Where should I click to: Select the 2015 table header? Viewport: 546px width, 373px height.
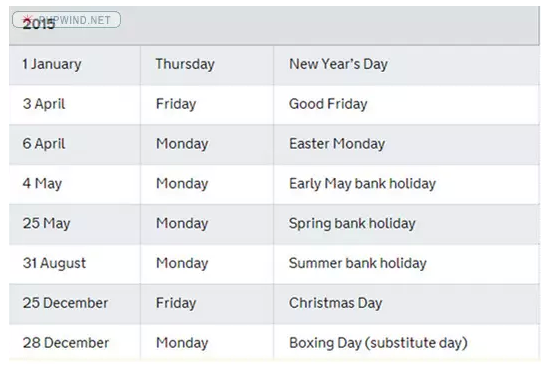[x=274, y=25]
